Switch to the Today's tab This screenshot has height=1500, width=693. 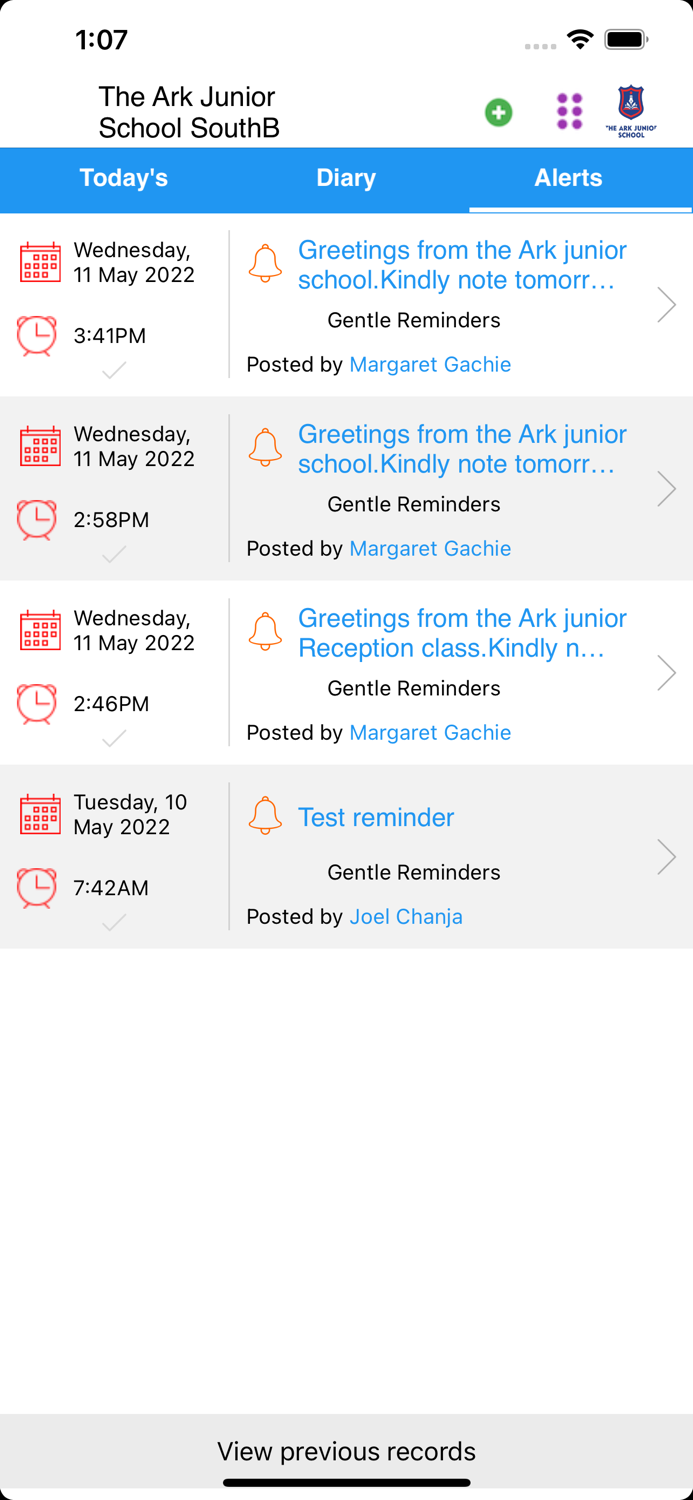[x=123, y=178]
